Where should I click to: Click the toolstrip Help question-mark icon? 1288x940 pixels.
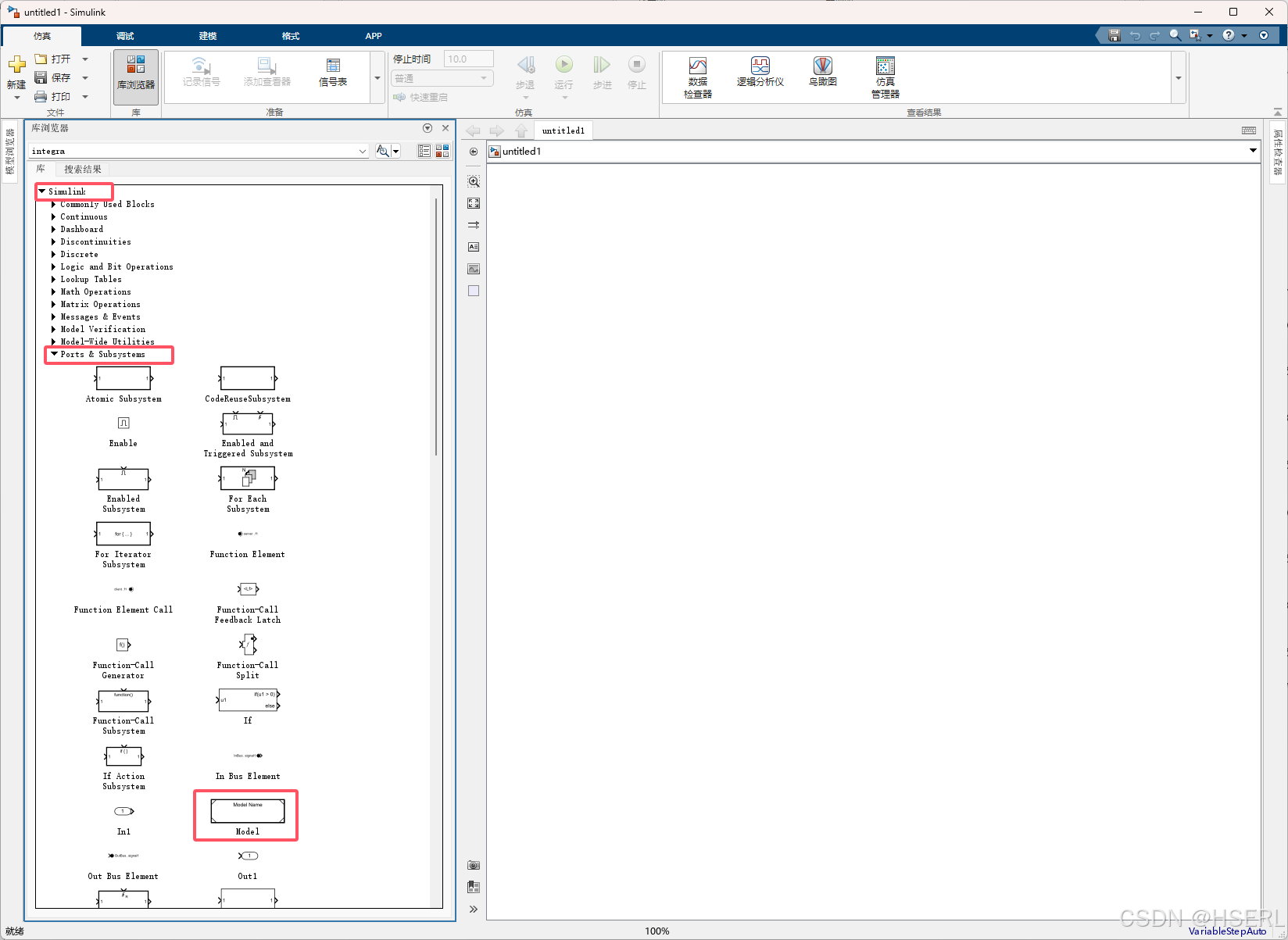click(1229, 35)
